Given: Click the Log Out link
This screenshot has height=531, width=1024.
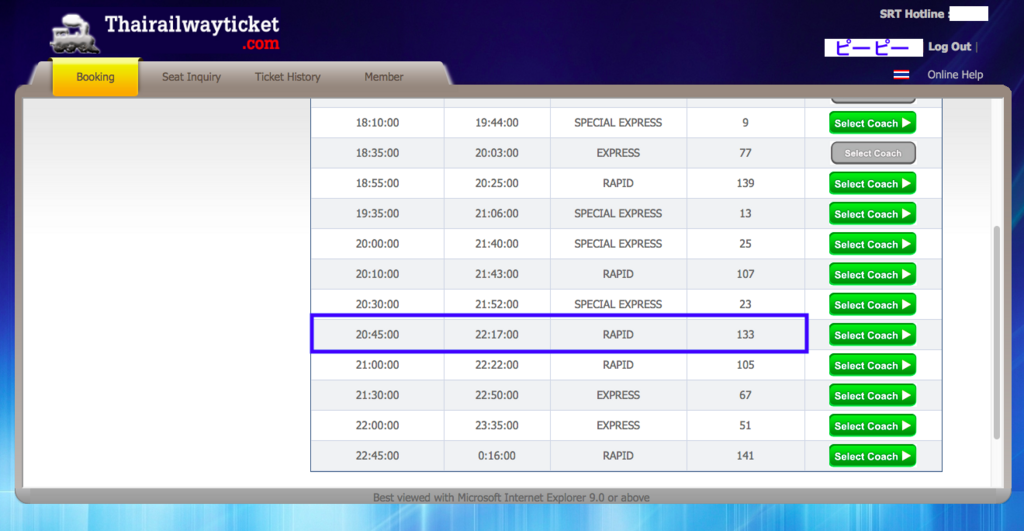Looking at the screenshot, I should (950, 47).
